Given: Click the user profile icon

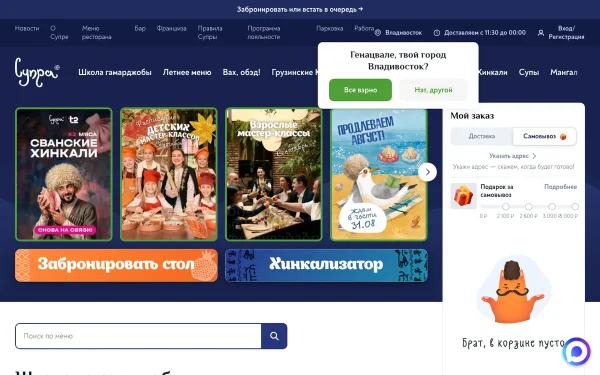Looking at the screenshot, I should (541, 33).
